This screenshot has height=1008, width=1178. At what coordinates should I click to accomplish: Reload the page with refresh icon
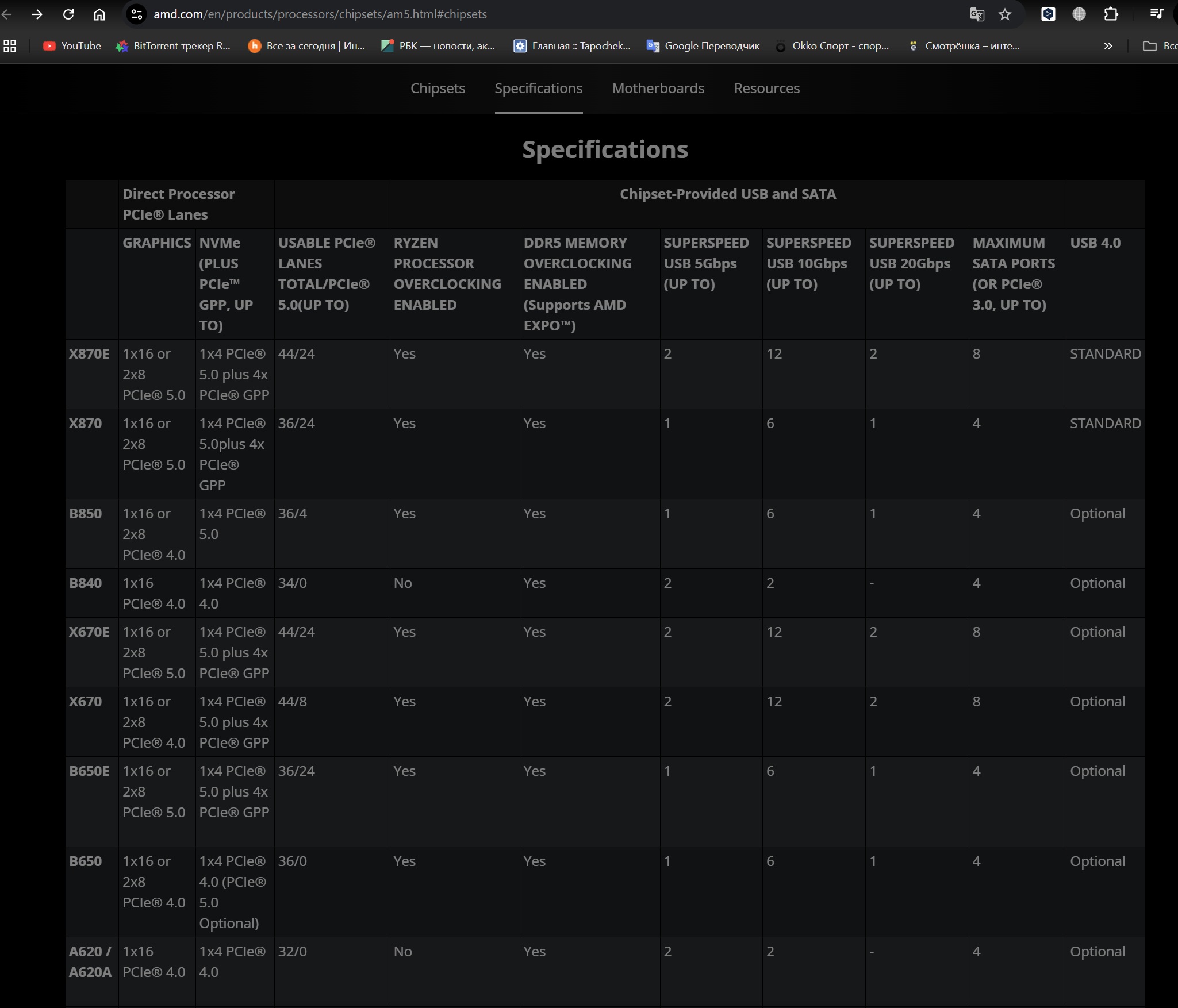(68, 14)
